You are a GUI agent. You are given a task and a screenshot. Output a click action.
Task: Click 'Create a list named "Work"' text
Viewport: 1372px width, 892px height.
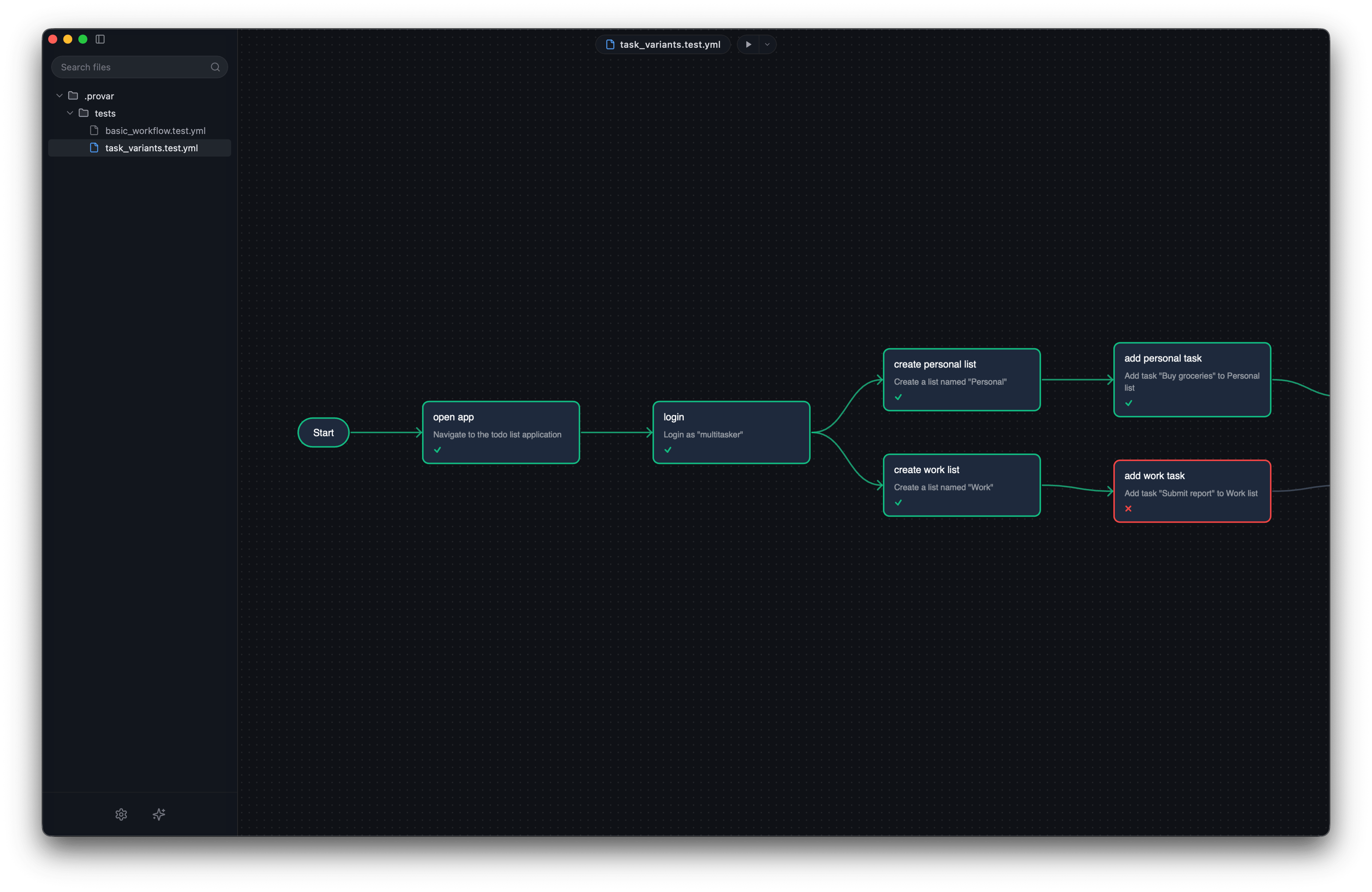coord(943,487)
